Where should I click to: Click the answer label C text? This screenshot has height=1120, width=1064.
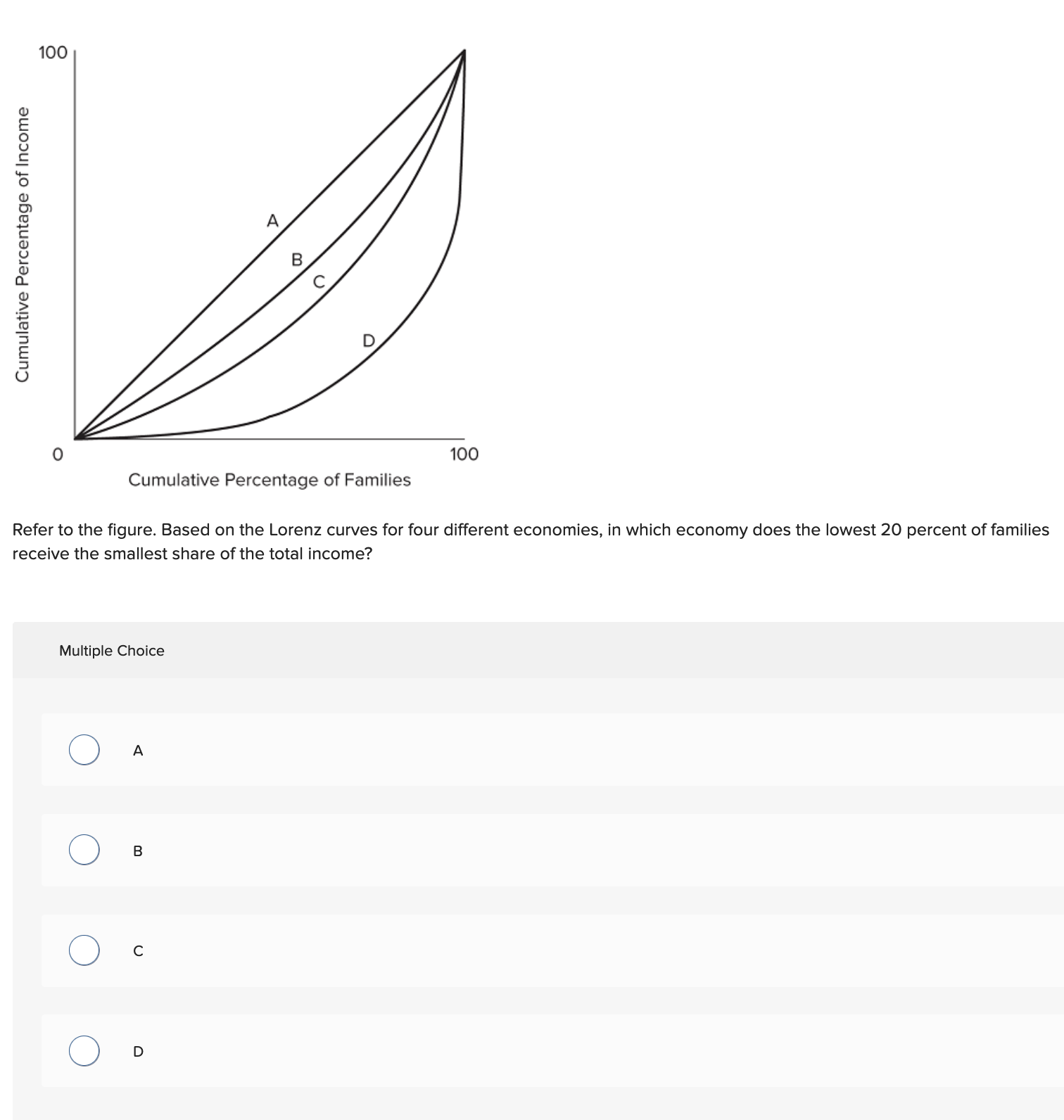[137, 951]
